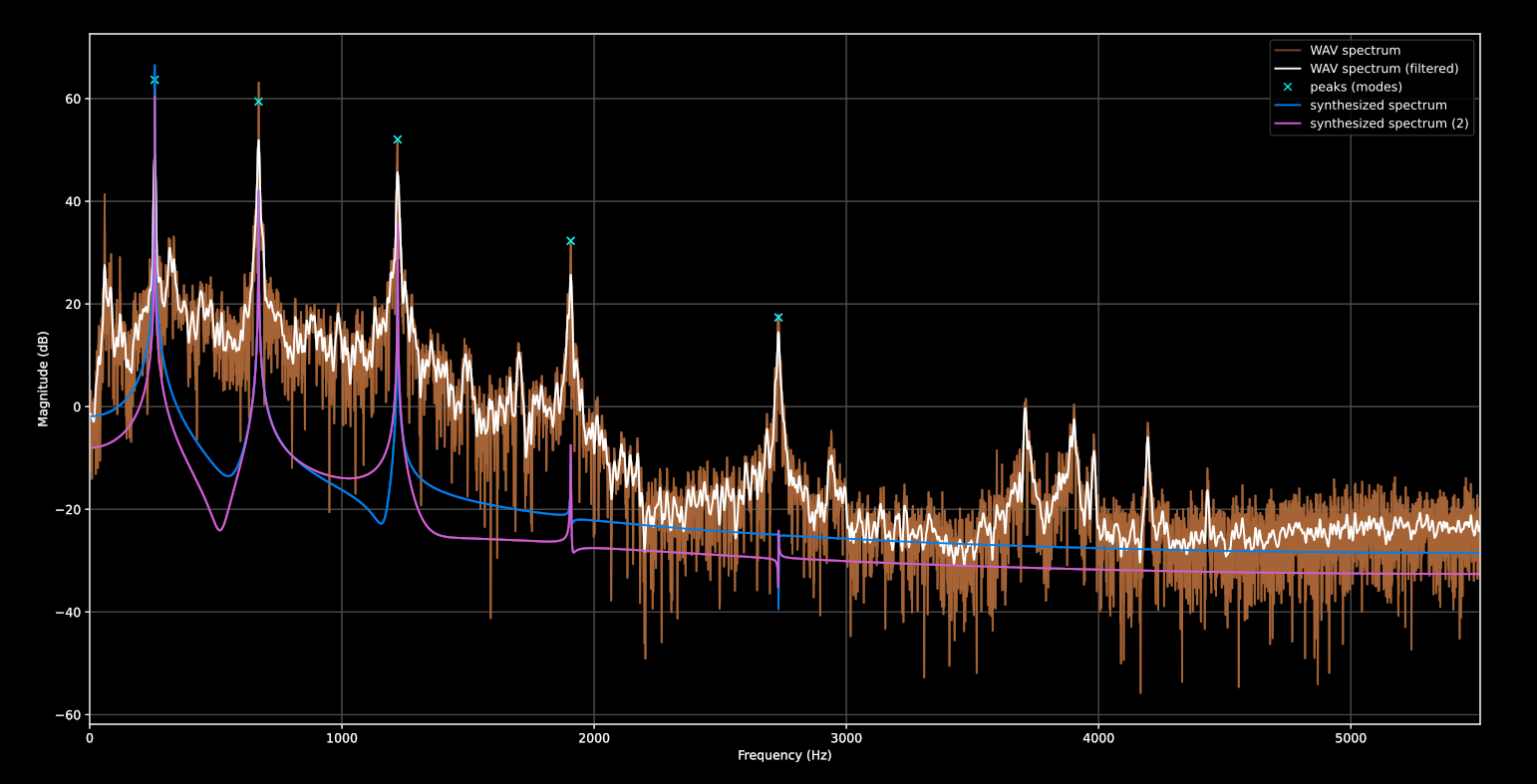This screenshot has height=784, width=1537.
Task: Click the 60 tick label on y-axis
Action: (x=73, y=99)
